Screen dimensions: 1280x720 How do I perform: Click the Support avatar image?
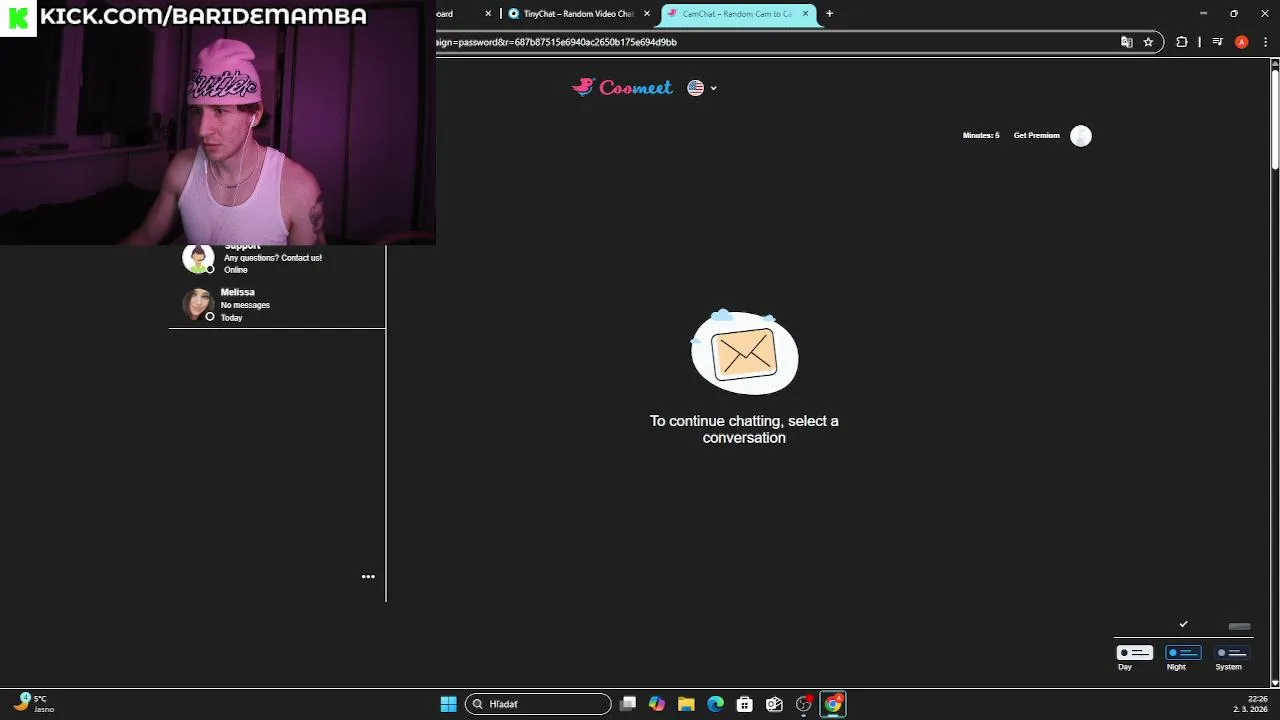pos(198,259)
